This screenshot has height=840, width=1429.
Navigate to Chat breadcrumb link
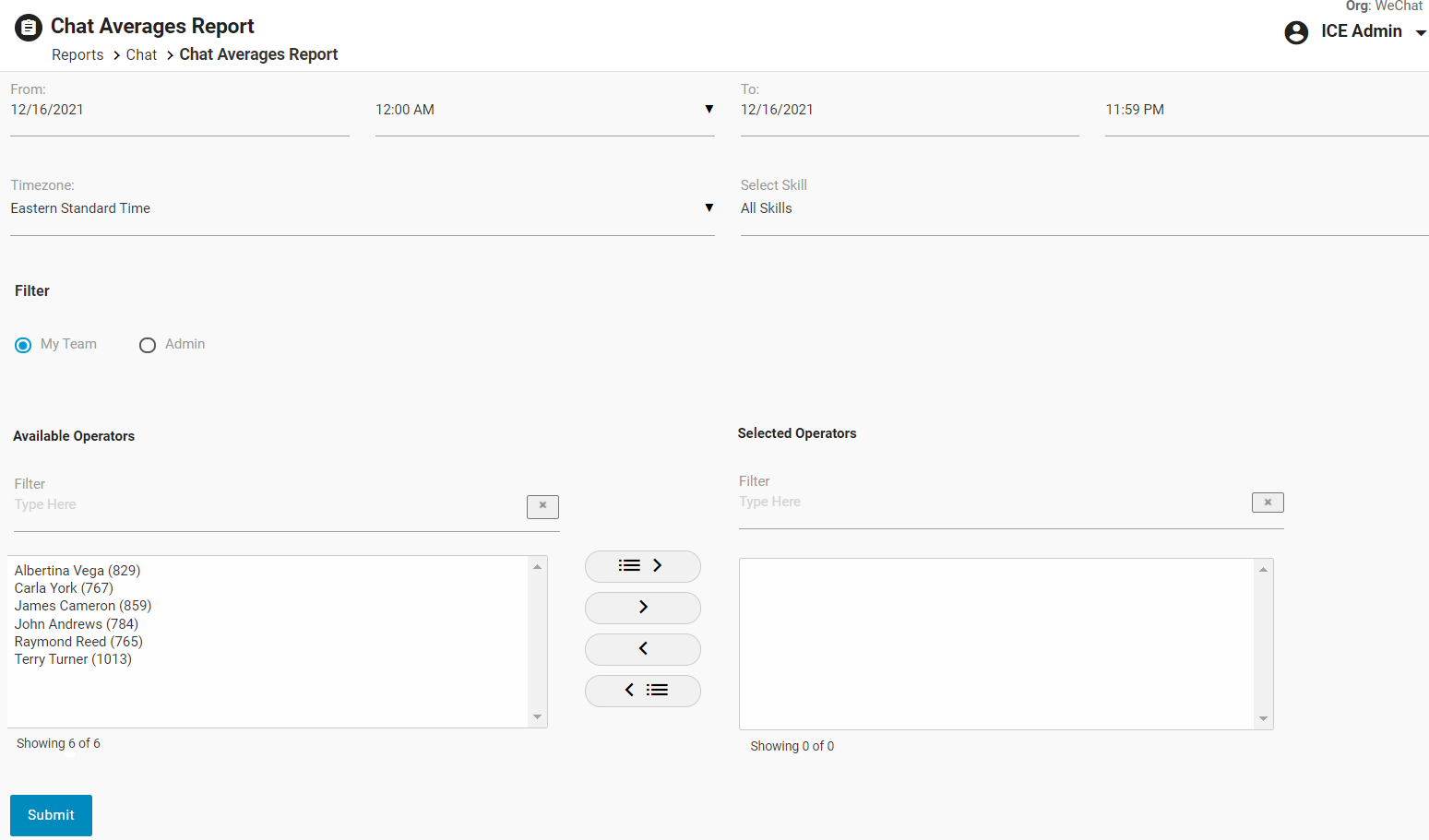tap(141, 55)
